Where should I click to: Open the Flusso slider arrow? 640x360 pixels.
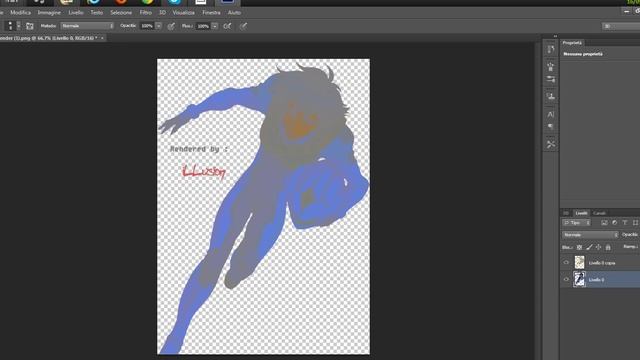click(215, 26)
